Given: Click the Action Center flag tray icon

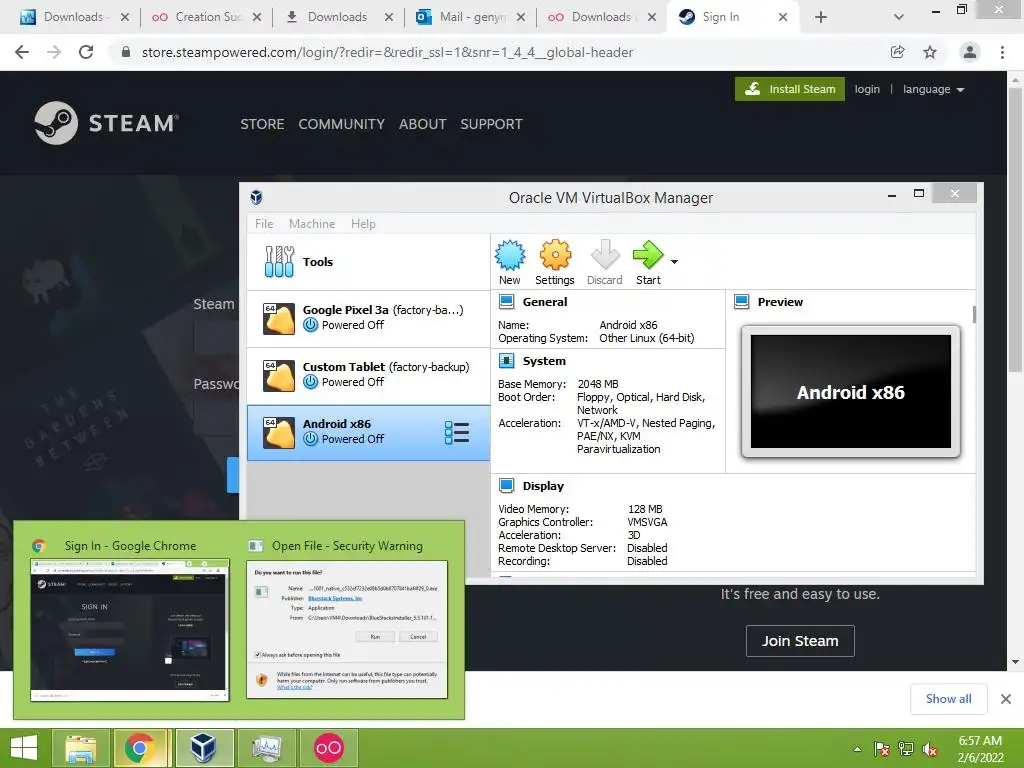Looking at the screenshot, I should tap(882, 749).
